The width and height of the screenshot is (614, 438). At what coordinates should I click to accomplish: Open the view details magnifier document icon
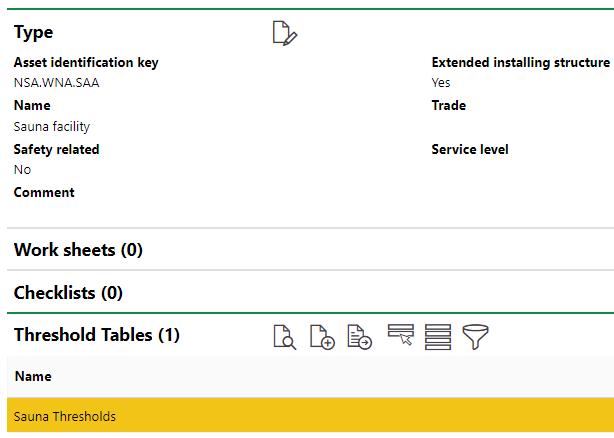[285, 336]
